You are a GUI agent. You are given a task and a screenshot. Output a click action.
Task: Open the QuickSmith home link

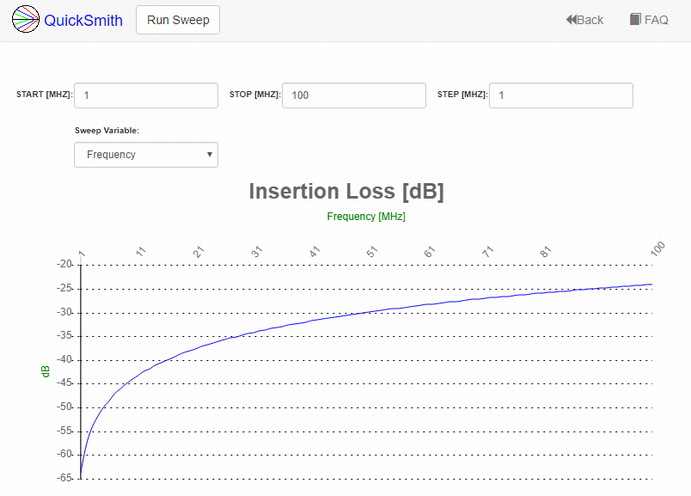click(83, 20)
